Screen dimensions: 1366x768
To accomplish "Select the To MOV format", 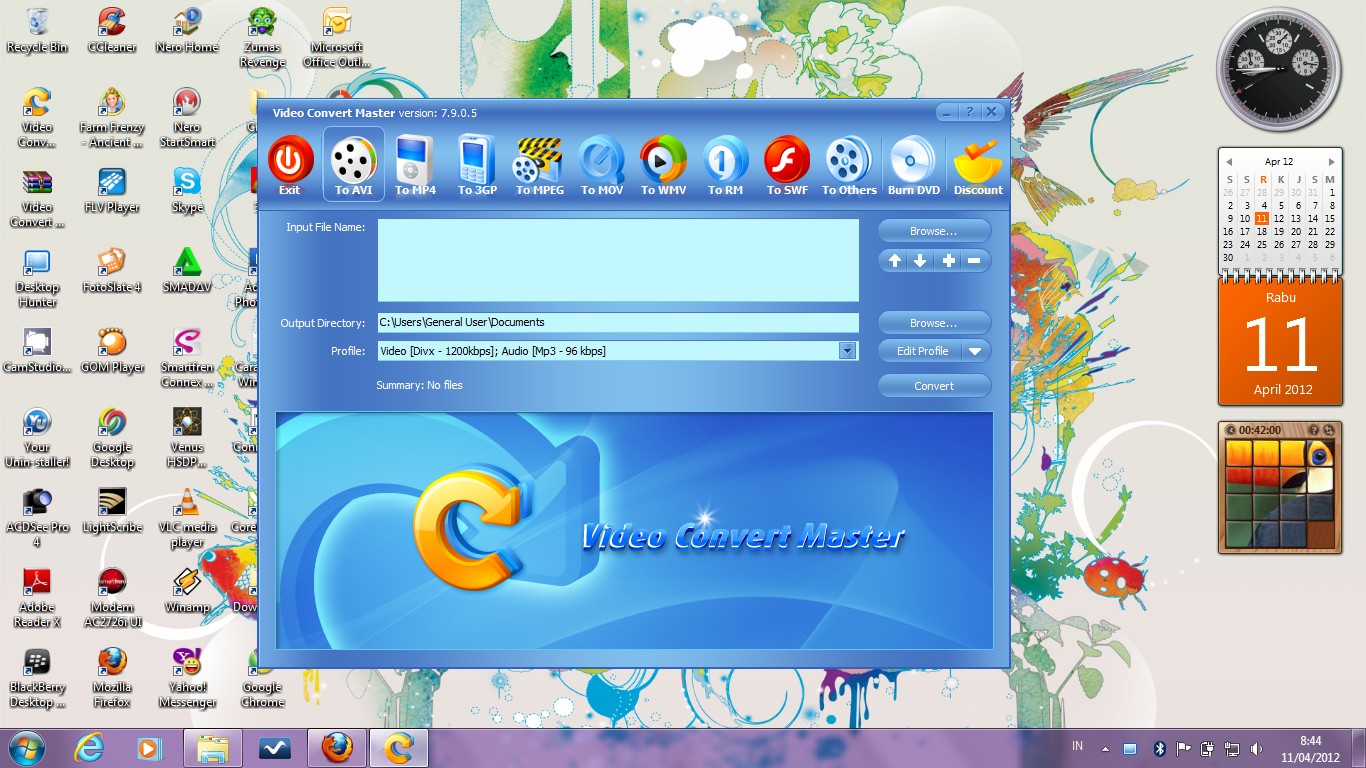I will (601, 165).
